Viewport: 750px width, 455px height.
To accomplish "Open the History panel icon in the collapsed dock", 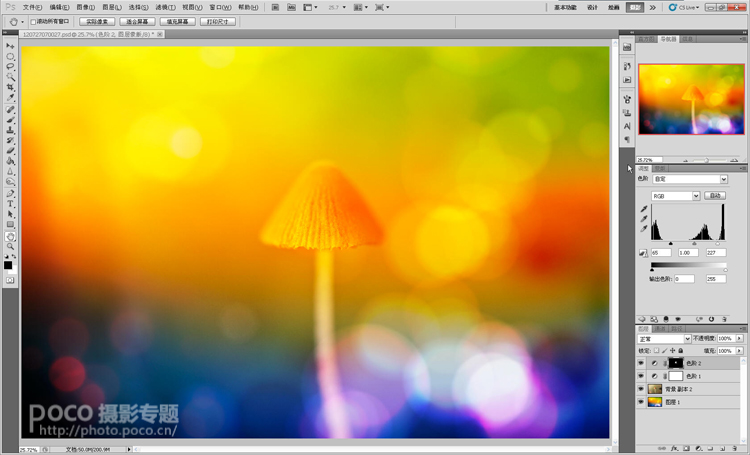I will point(627,67).
